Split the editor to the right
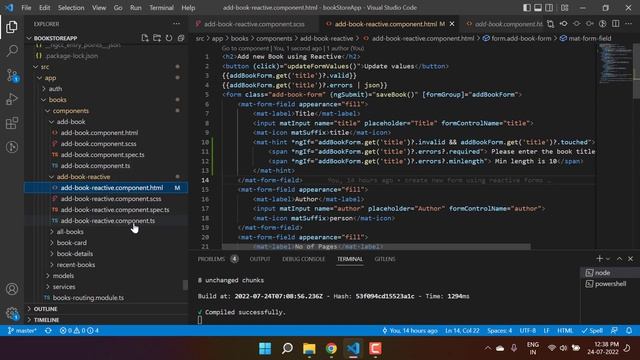The height and width of the screenshot is (360, 640). [x=616, y=24]
